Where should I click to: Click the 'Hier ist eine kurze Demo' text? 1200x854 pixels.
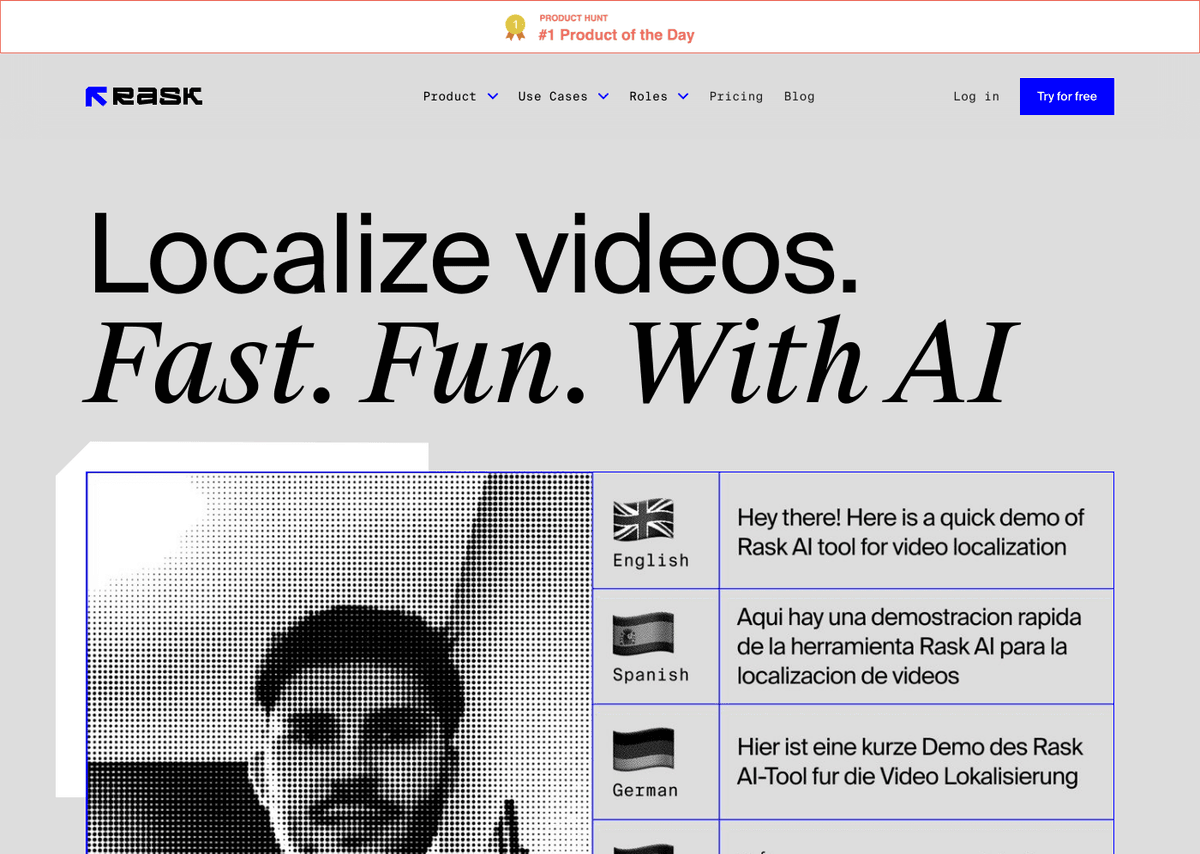(x=910, y=761)
